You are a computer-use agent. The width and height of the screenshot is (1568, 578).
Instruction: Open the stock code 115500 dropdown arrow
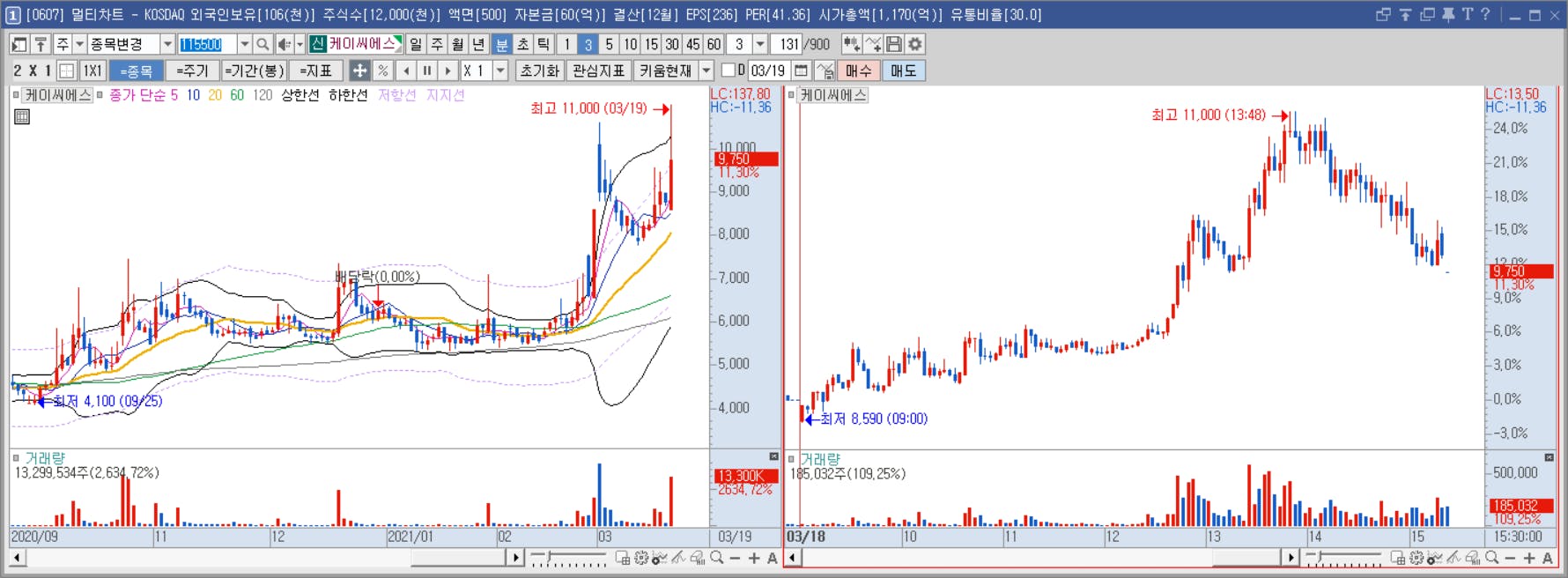pyautogui.click(x=244, y=44)
